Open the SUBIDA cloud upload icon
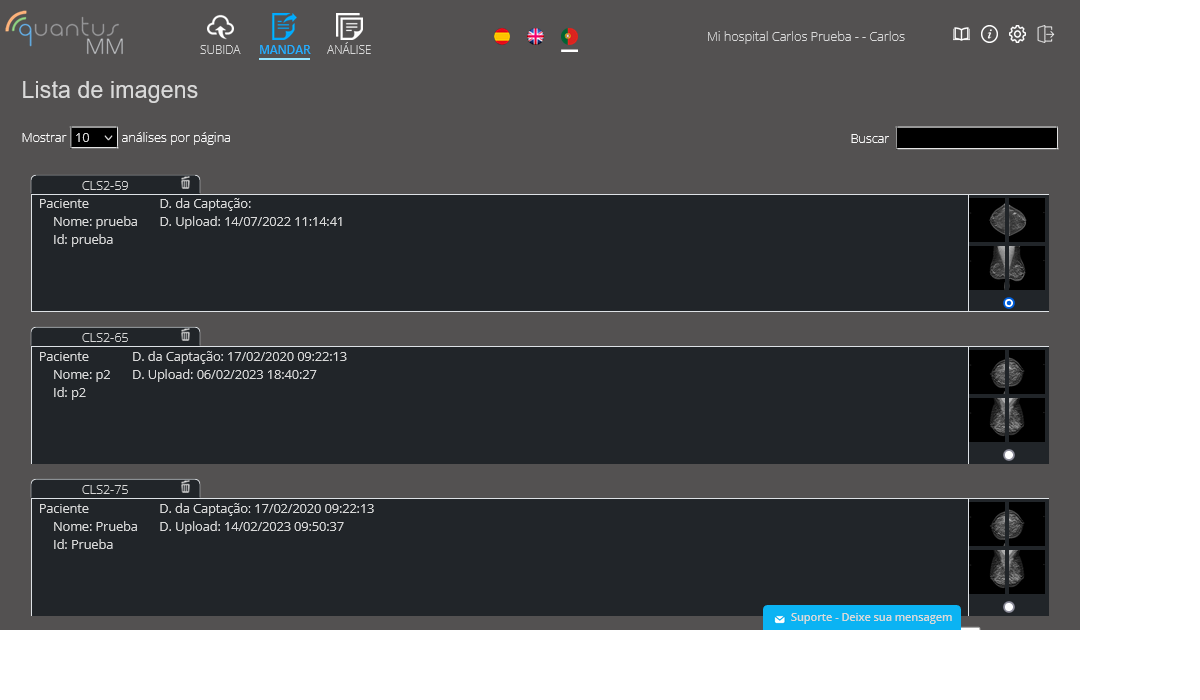 tap(220, 27)
